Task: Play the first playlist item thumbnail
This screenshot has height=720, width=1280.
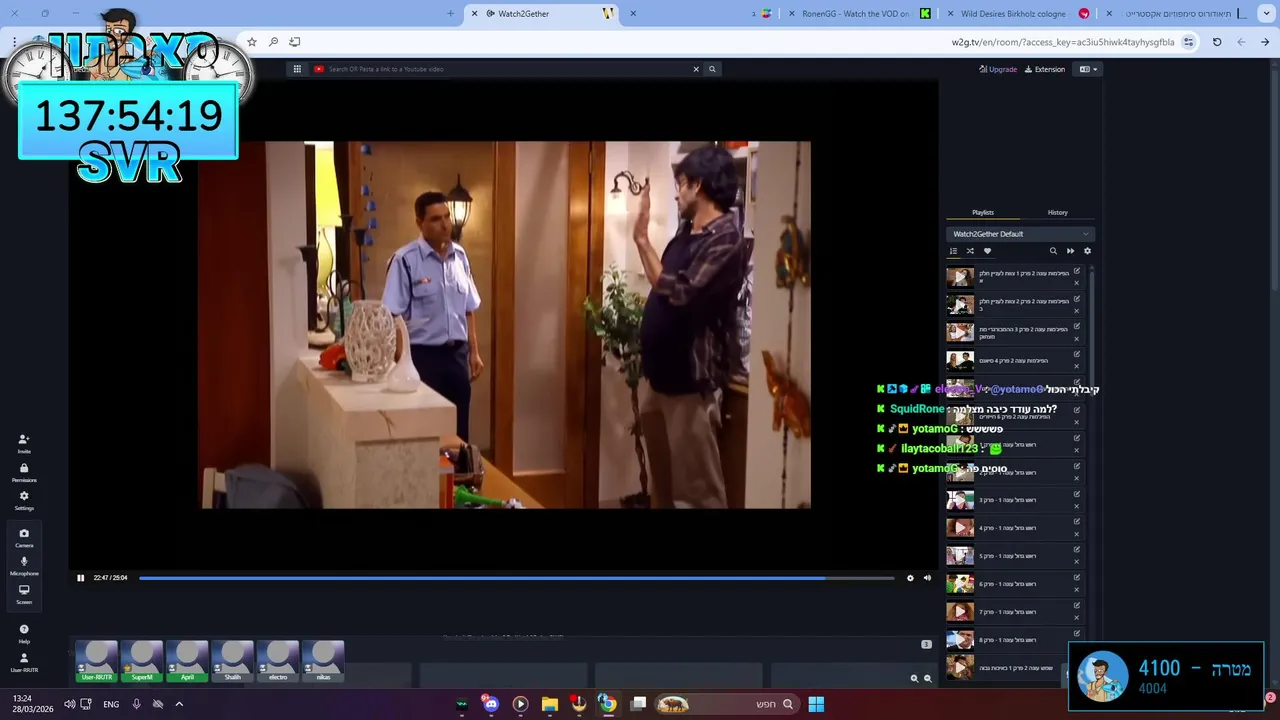Action: [960, 277]
